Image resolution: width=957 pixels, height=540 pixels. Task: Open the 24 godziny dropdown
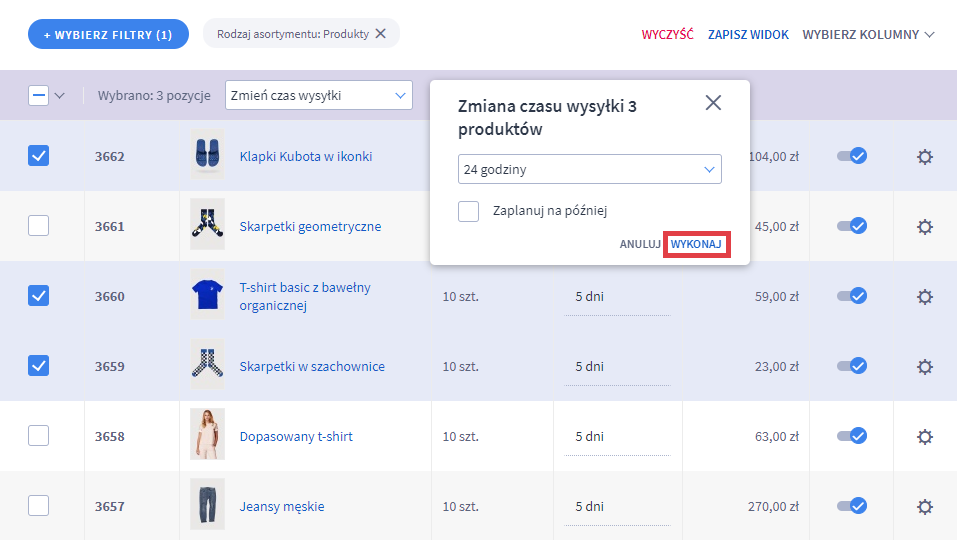589,170
